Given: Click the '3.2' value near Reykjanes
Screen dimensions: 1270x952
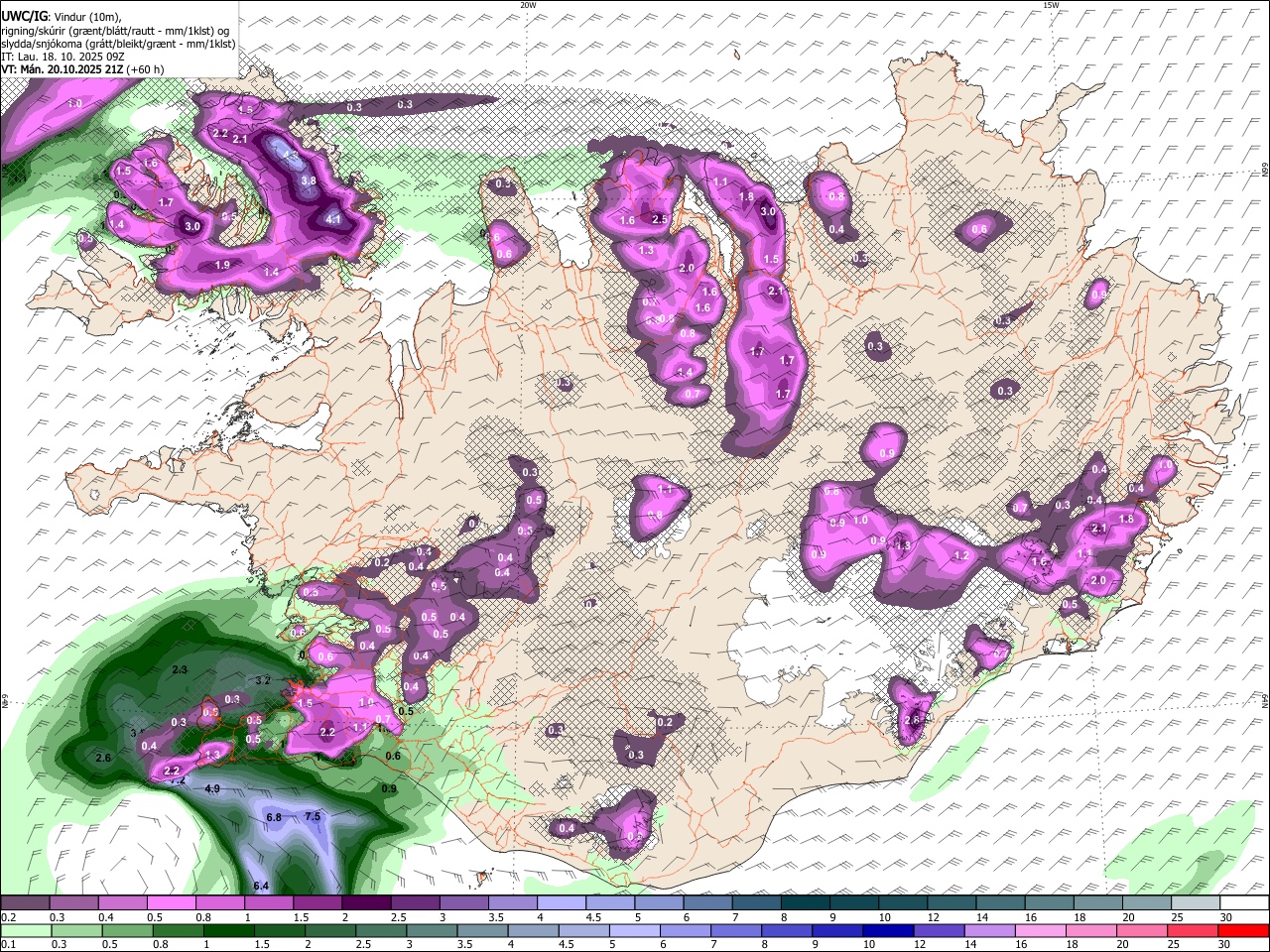Looking at the screenshot, I should pos(263,681).
